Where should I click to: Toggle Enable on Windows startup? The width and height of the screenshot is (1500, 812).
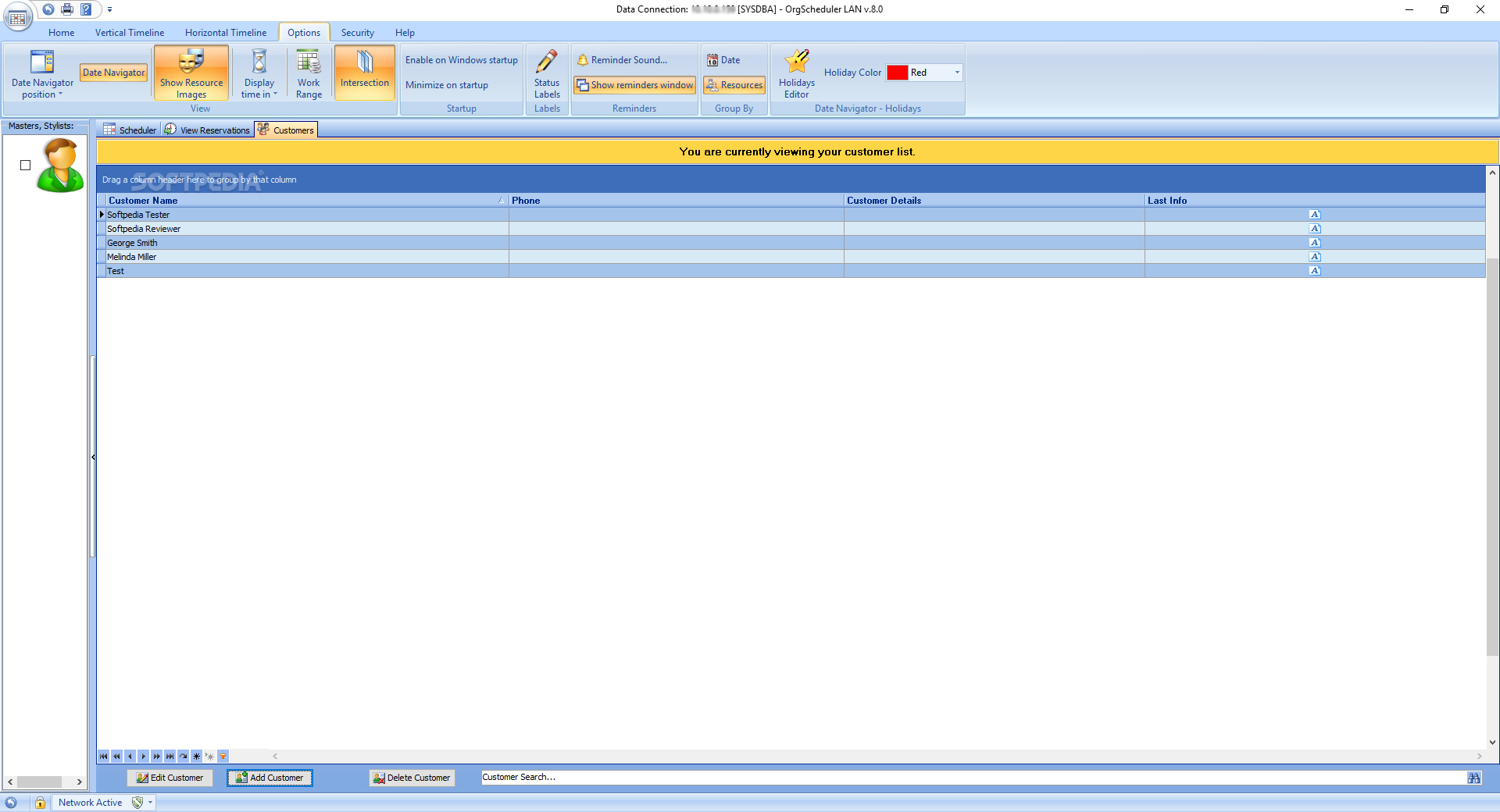pos(462,60)
